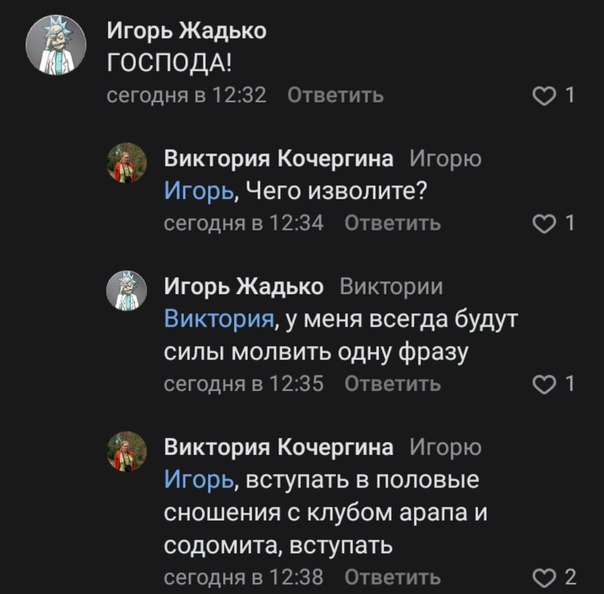Open Игорь Жадько's avatar on top comment
Image resolution: width=604 pixels, height=594 pixels.
pyautogui.click(x=51, y=46)
